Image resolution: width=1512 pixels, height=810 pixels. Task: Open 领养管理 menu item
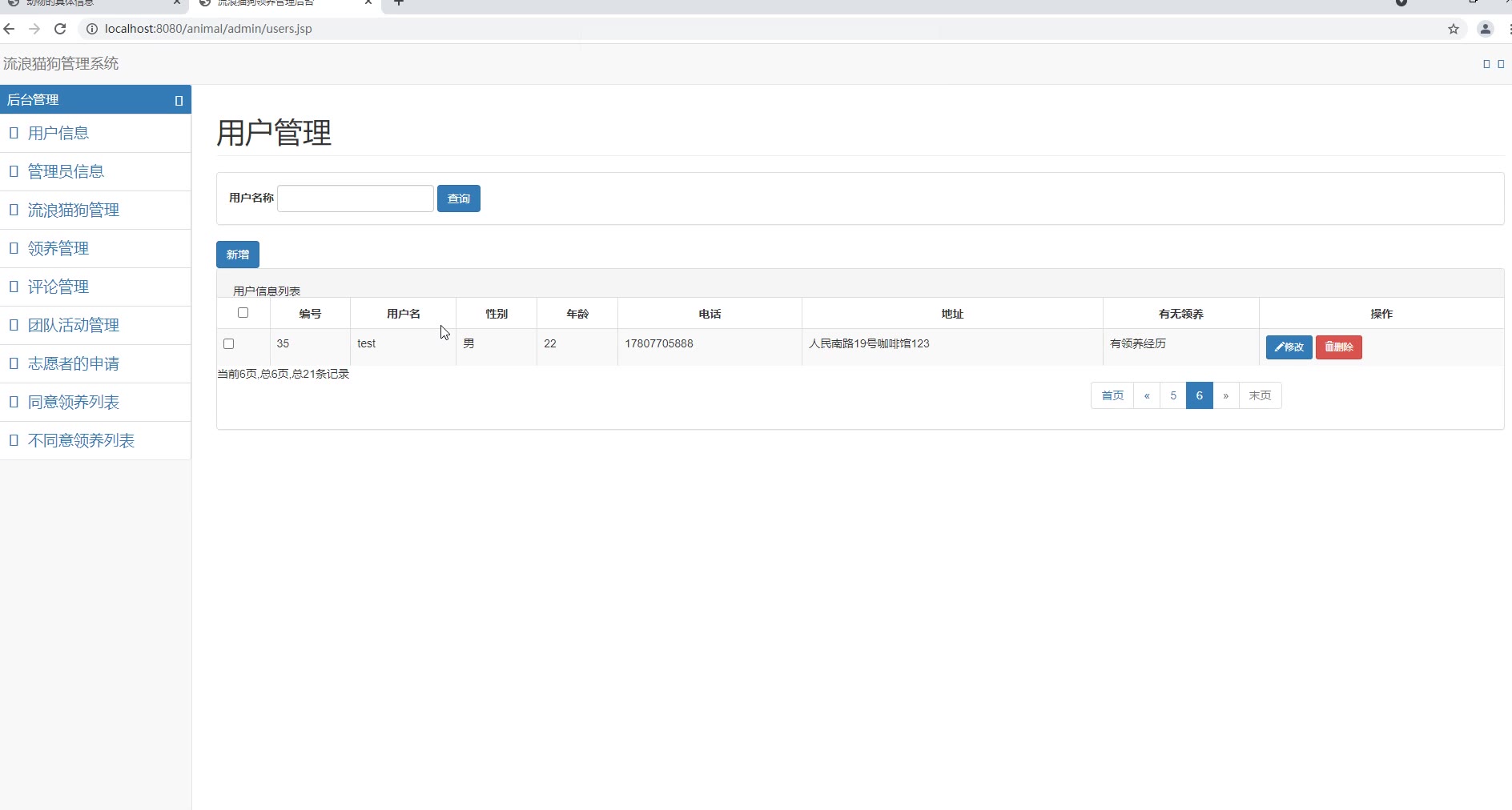tap(58, 248)
